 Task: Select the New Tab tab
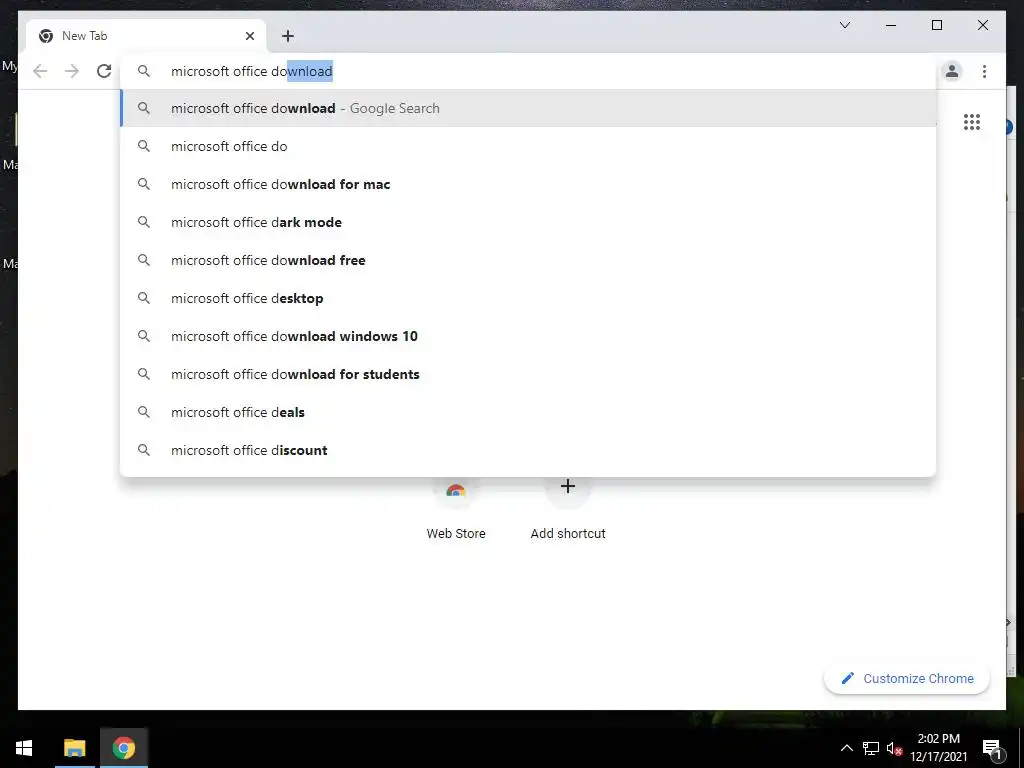pos(146,36)
